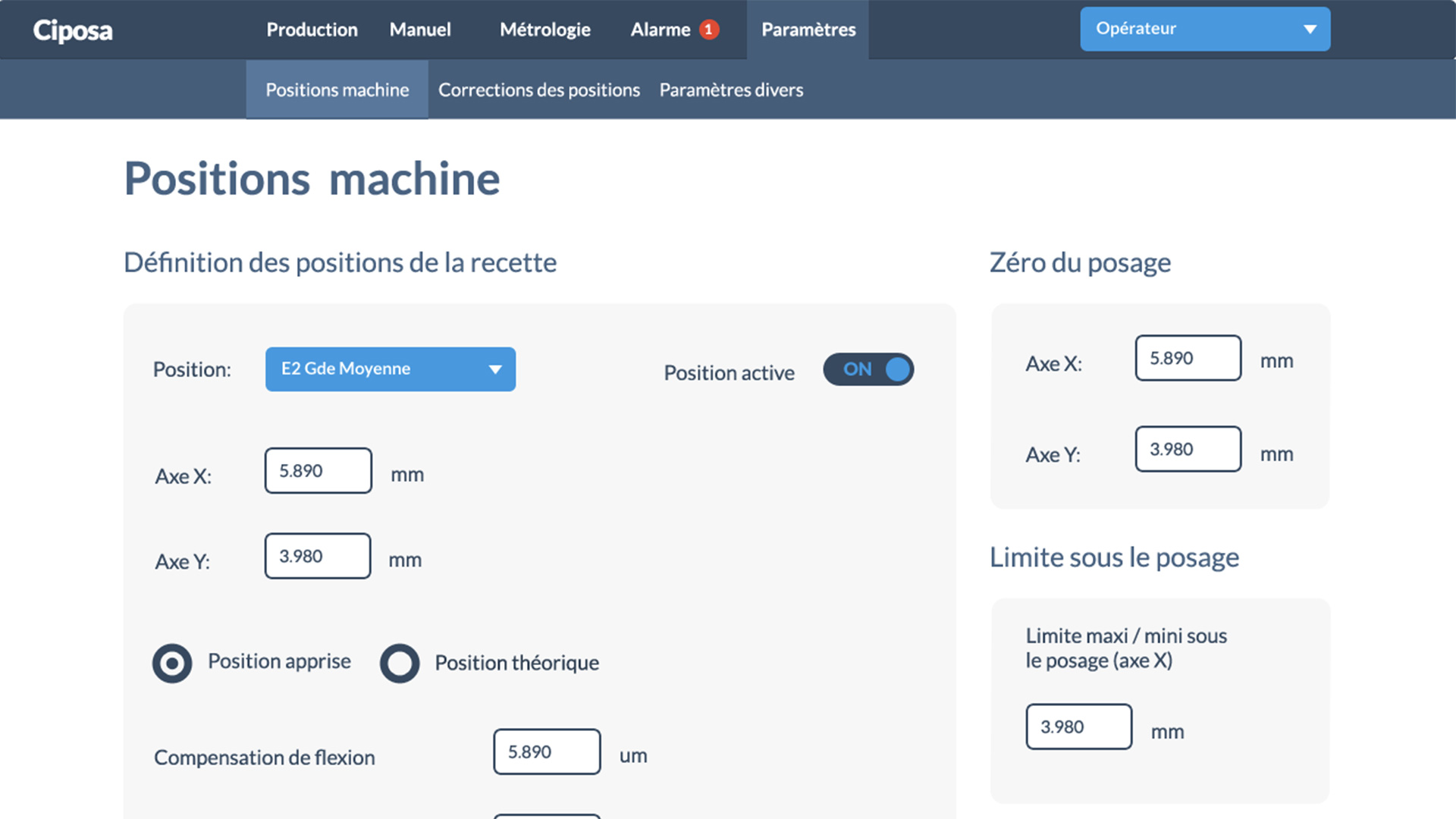
Task: Click the Ciposa logo
Action: point(73,30)
